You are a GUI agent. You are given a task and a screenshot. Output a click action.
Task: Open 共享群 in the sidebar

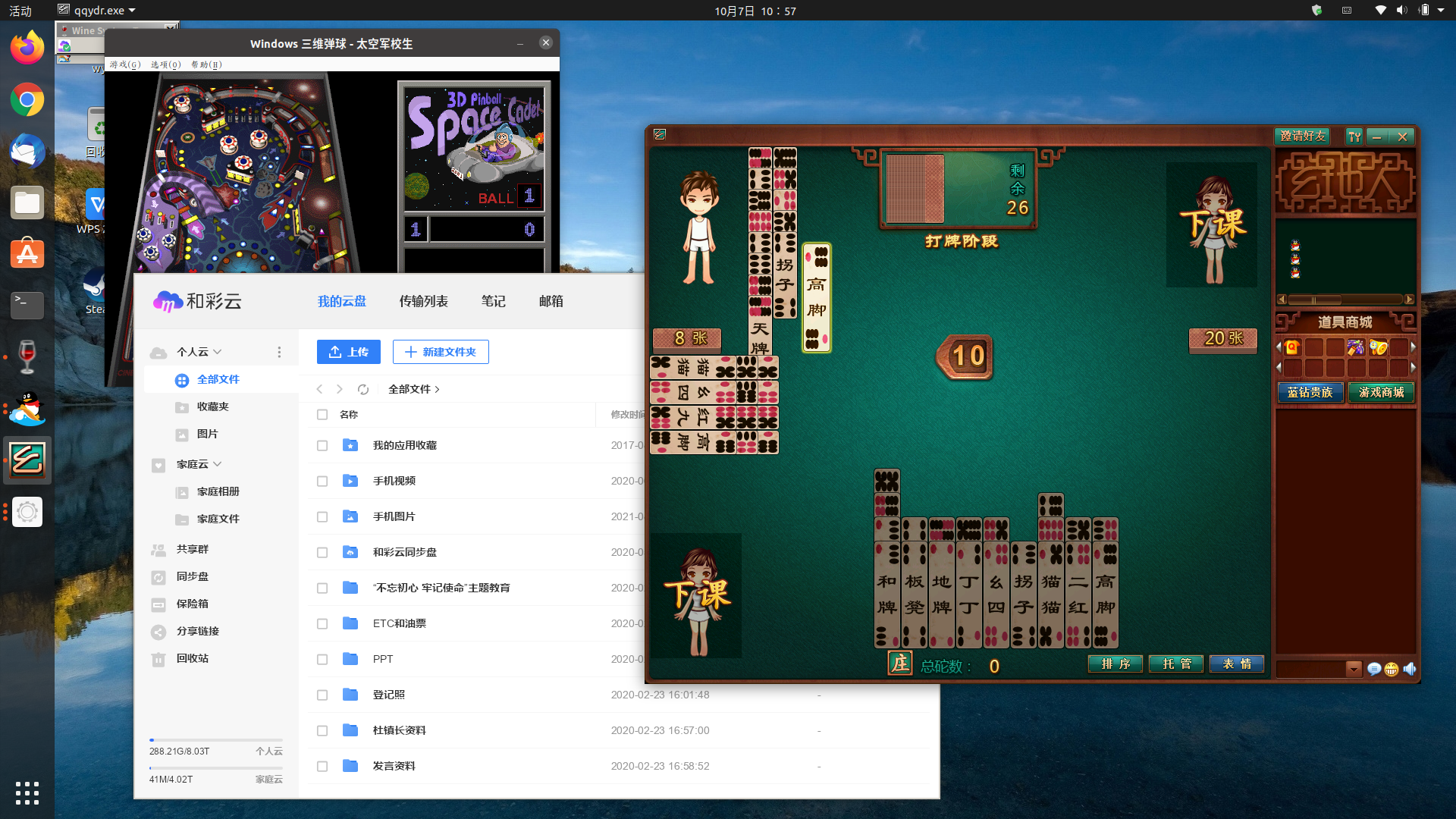193,549
